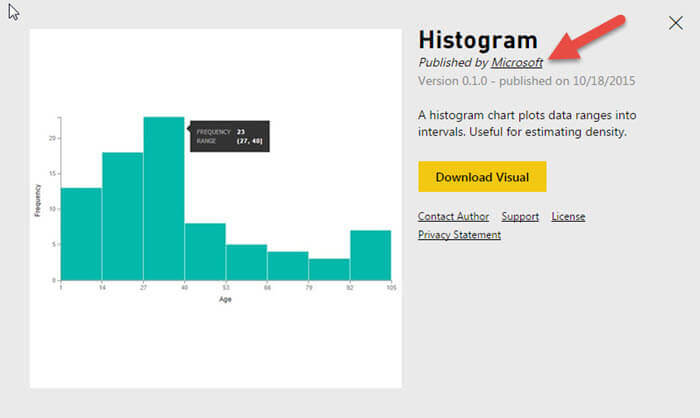Open the Support link
Image resolution: width=700 pixels, height=418 pixels.
[520, 216]
